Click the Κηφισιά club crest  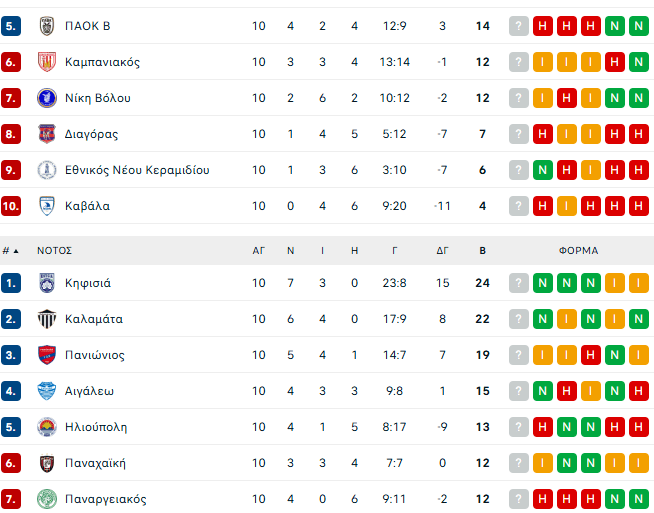[x=46, y=283]
